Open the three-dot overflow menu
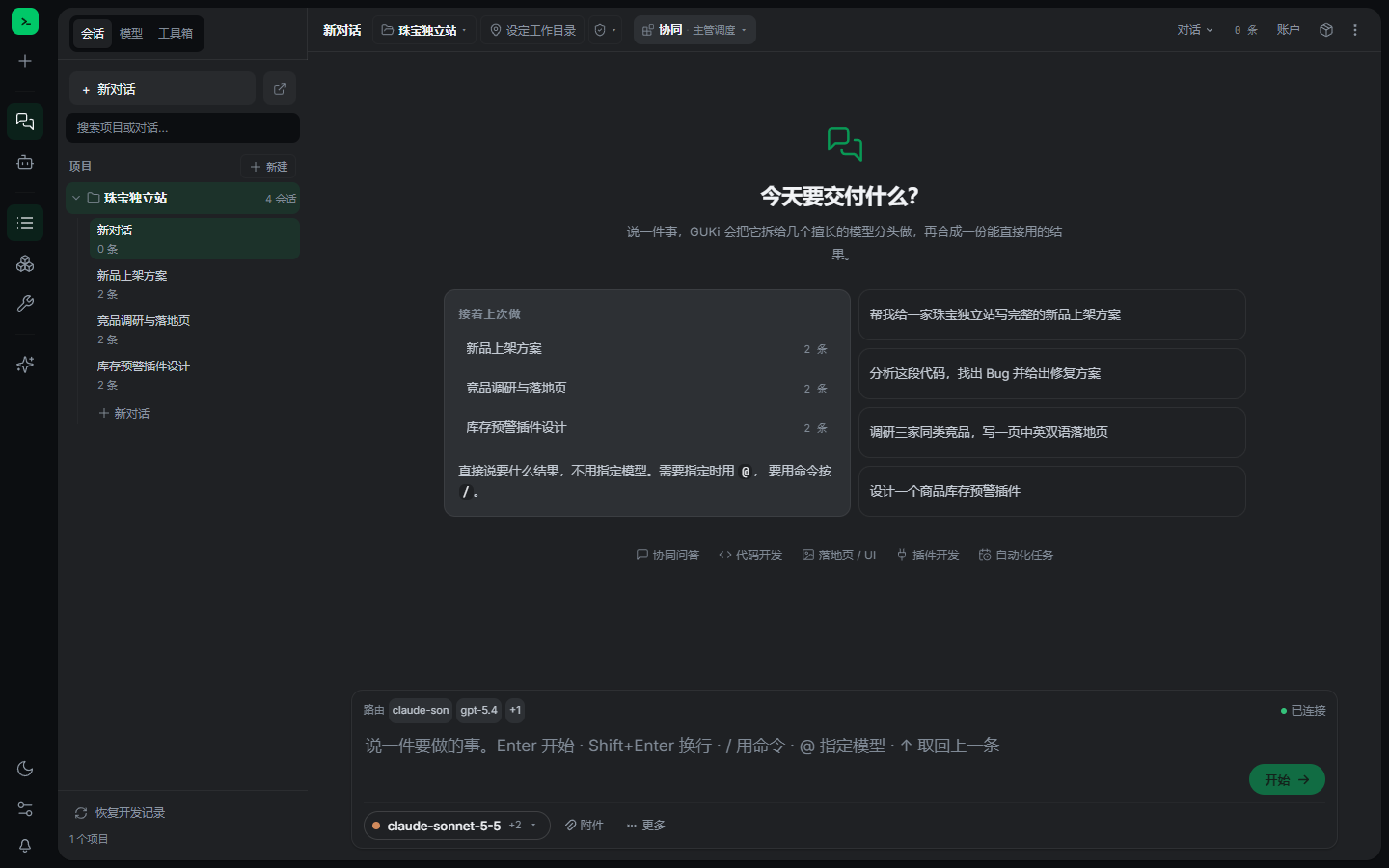1389x868 pixels. click(x=1355, y=30)
